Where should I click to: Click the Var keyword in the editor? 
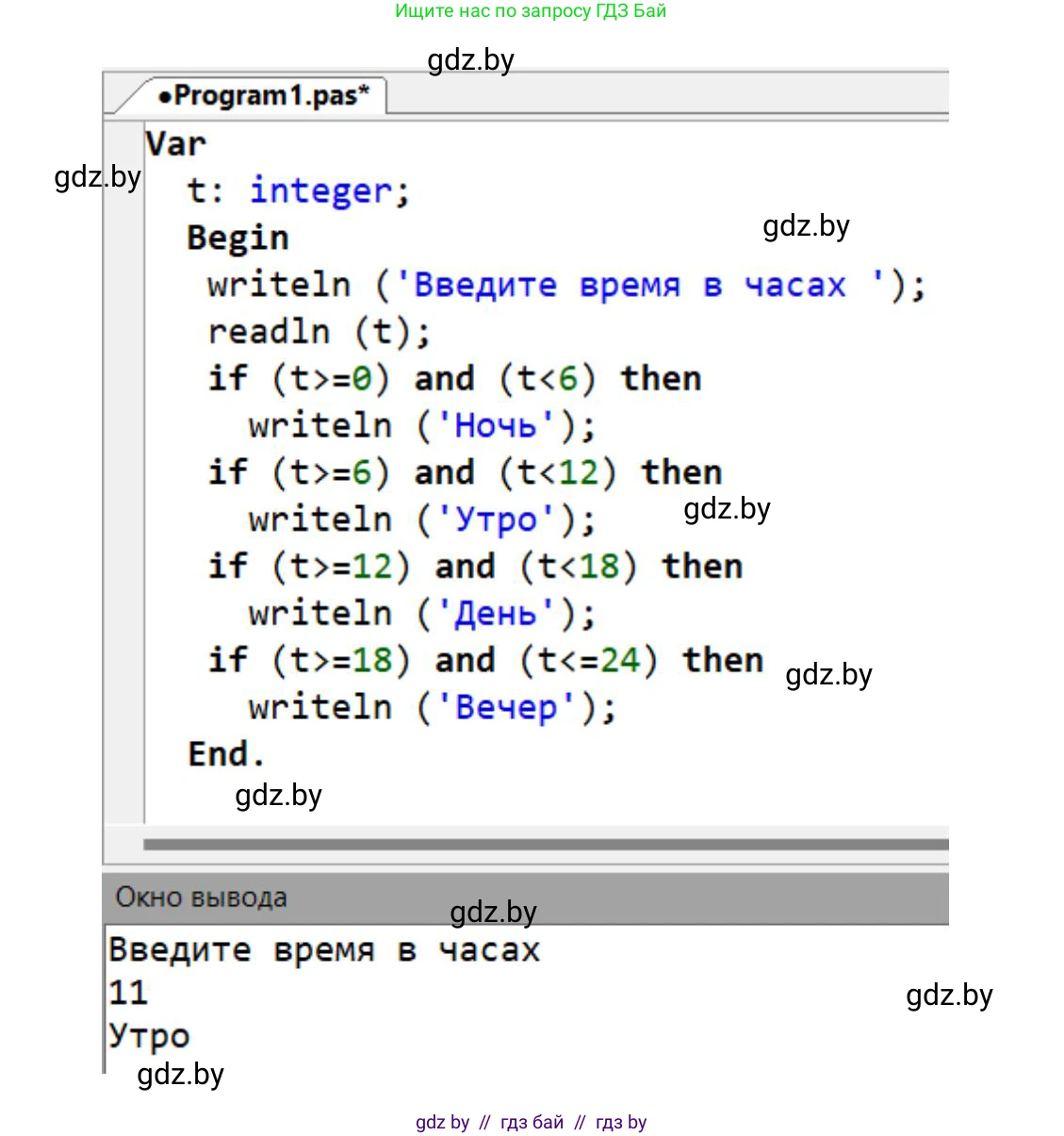coord(175,144)
